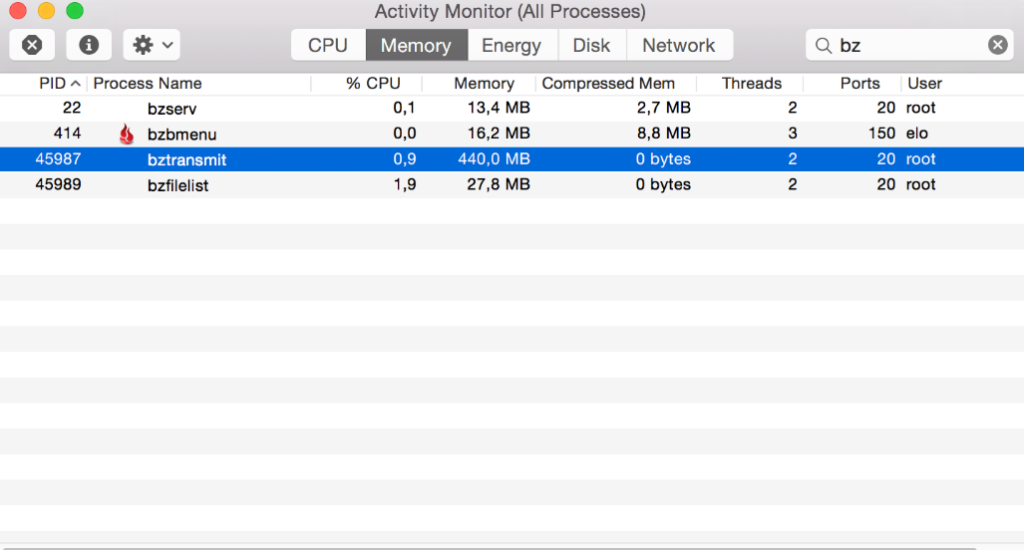Sort by the User column header
This screenshot has height=550, width=1024.
point(925,84)
